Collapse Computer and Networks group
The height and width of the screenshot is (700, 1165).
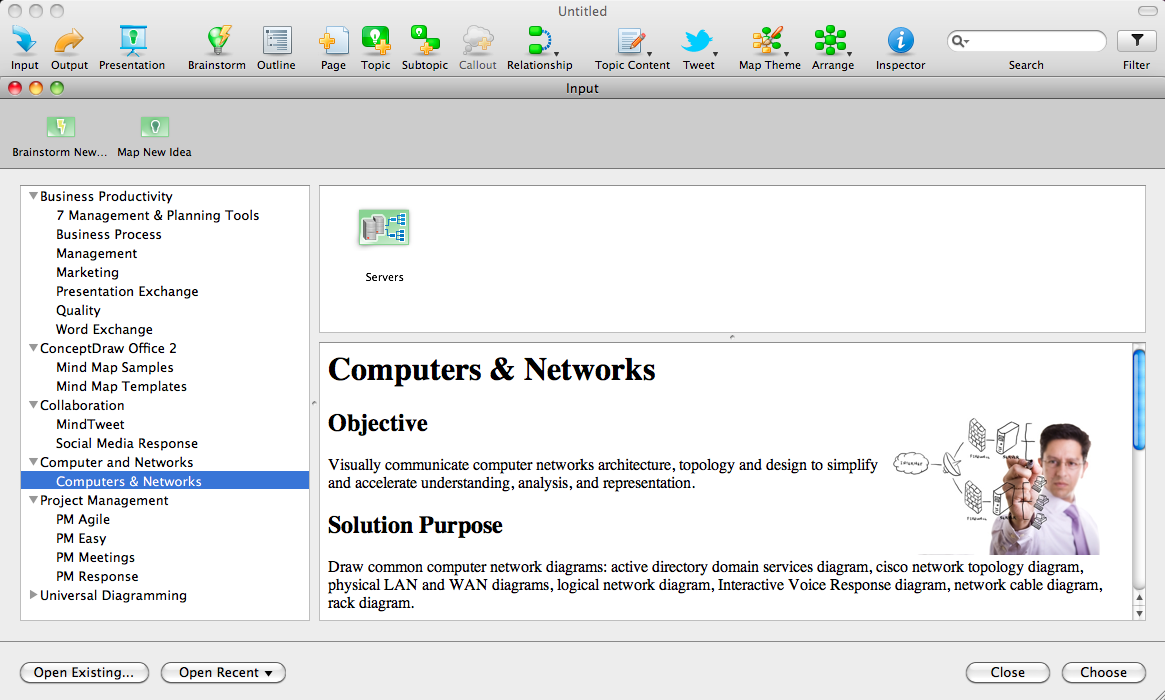pyautogui.click(x=33, y=462)
